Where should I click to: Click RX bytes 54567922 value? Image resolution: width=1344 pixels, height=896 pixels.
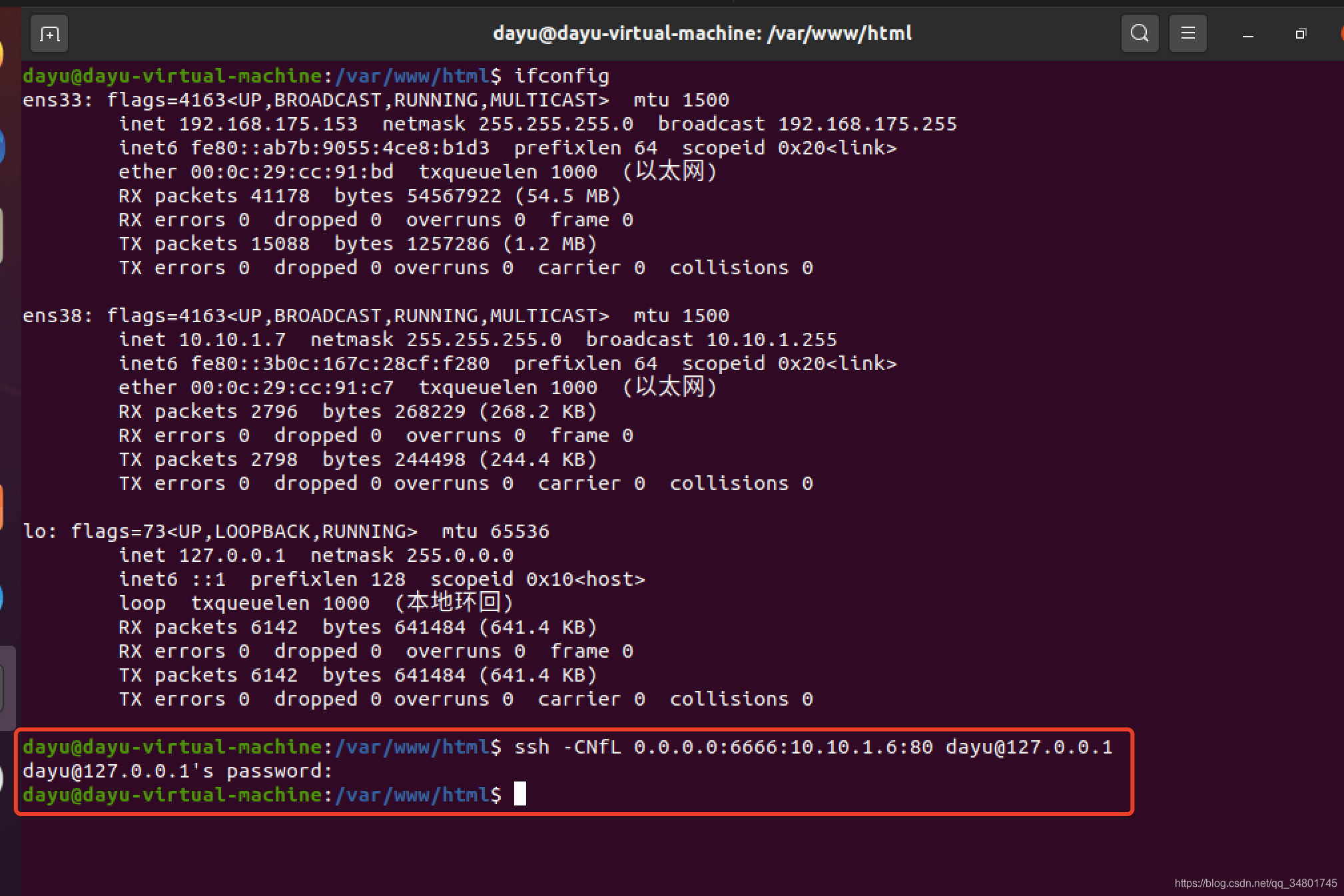(454, 196)
